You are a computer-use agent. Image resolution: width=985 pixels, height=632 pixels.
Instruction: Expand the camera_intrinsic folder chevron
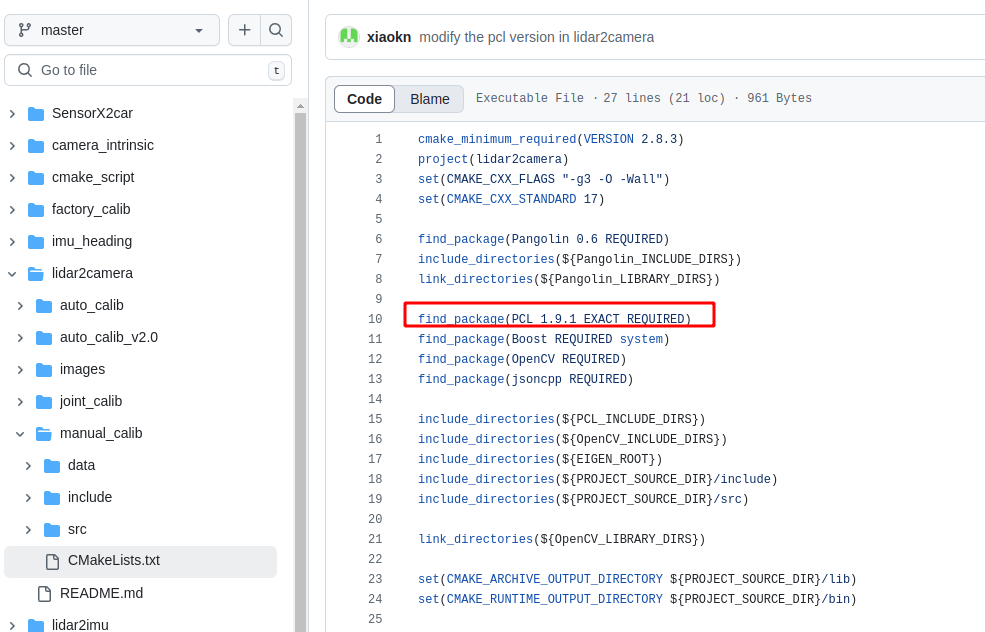(12, 146)
